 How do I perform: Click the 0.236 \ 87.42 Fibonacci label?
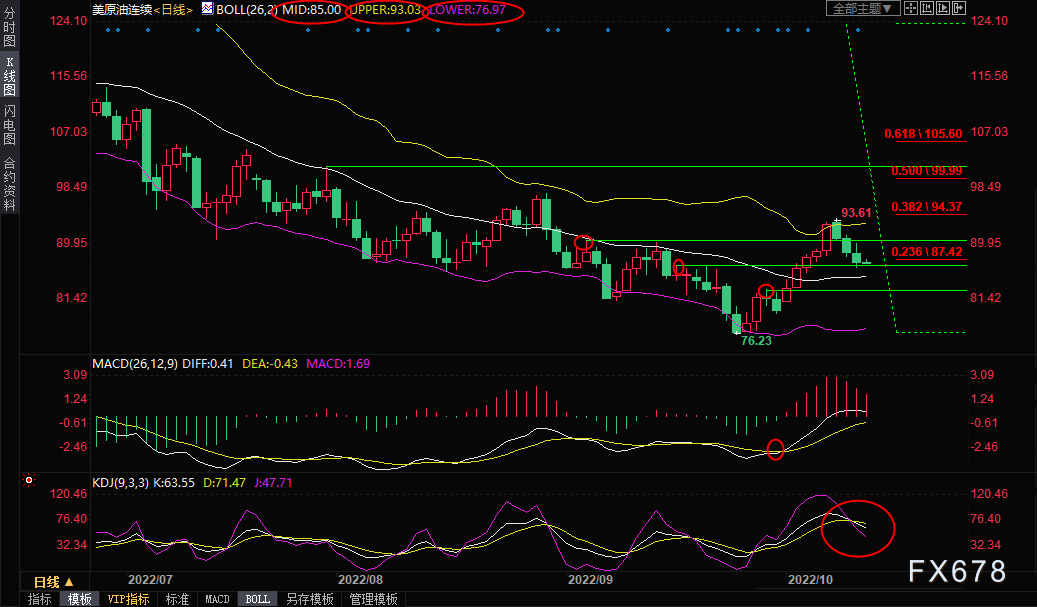[927, 251]
